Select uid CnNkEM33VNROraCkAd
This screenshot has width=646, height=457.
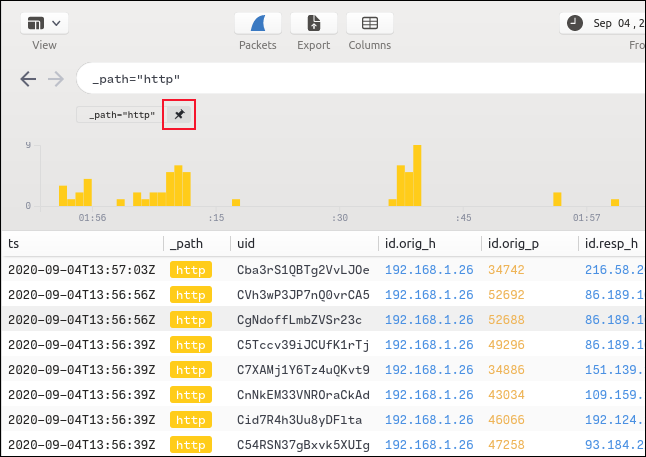click(303, 395)
